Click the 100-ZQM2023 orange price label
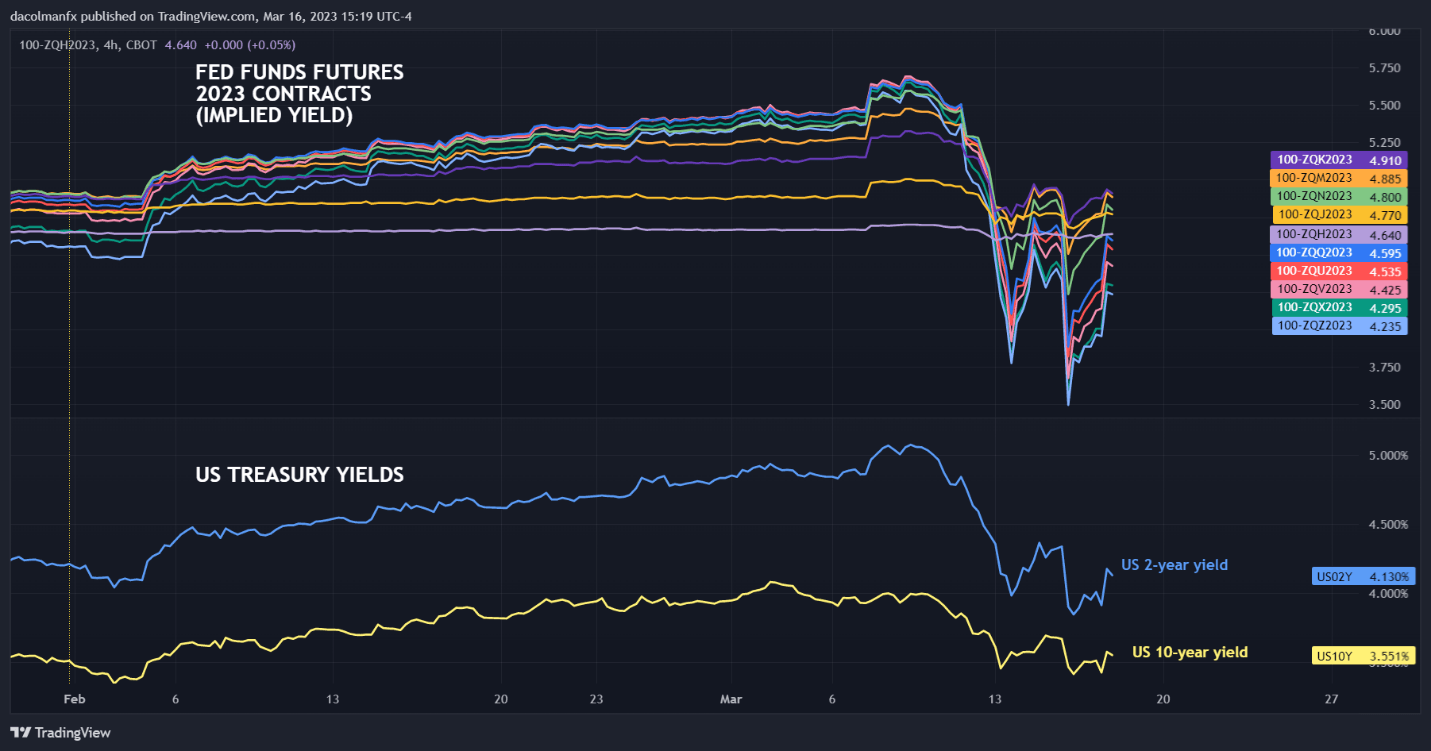Image resolution: width=1431 pixels, height=751 pixels. point(1338,178)
